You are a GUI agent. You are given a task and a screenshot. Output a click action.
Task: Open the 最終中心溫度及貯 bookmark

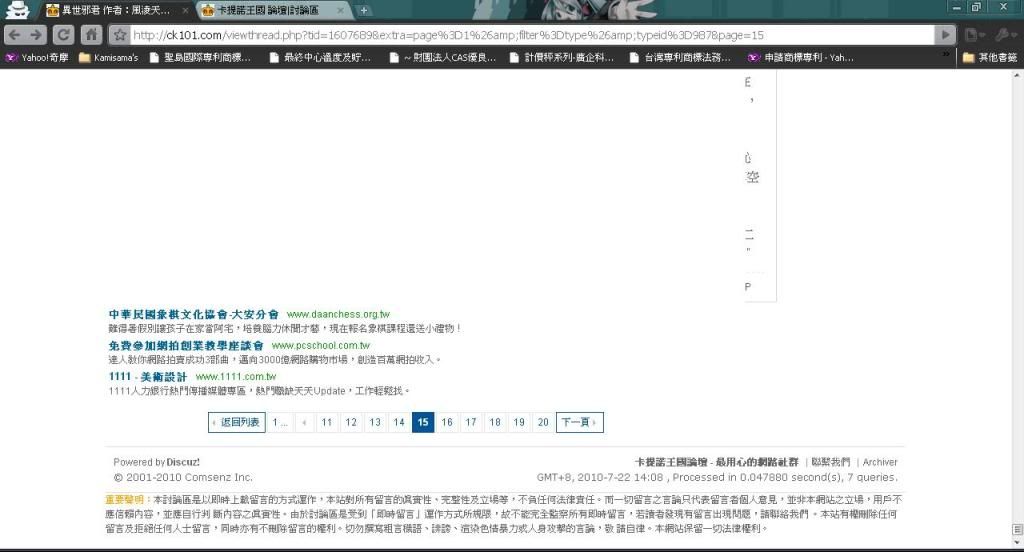321,57
